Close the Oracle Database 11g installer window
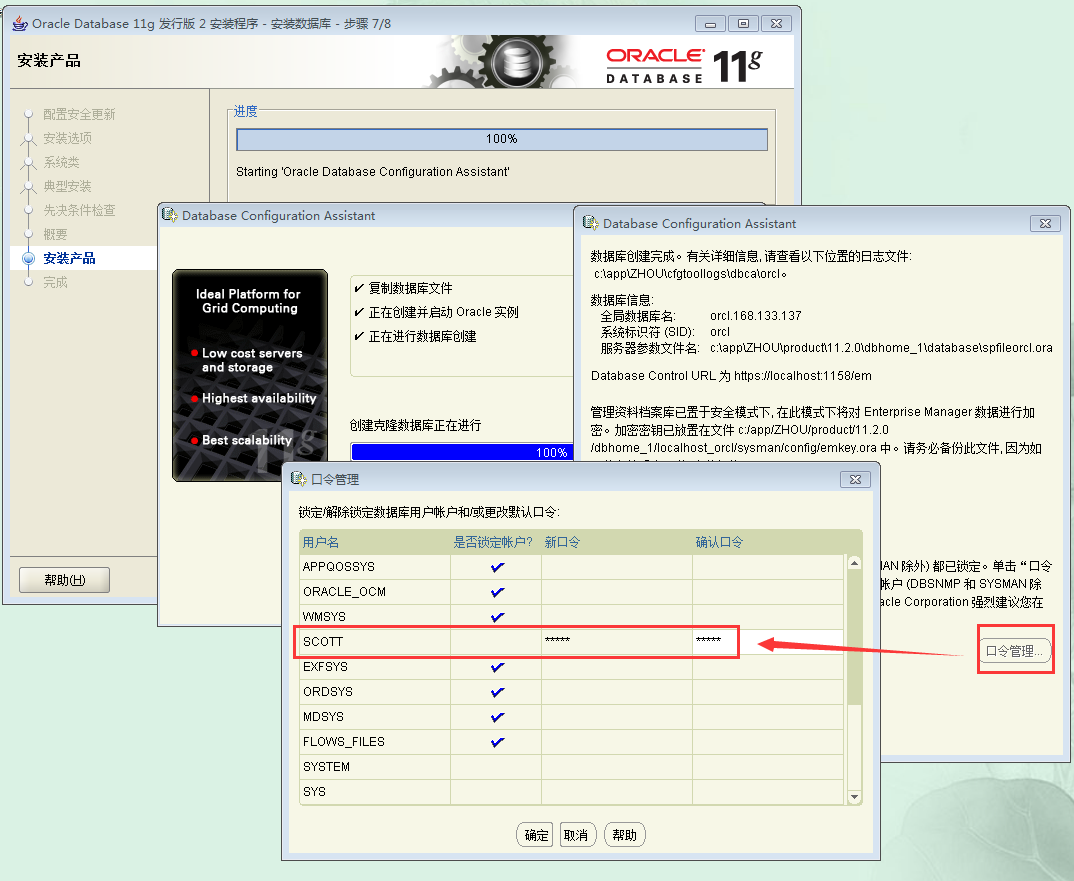1074x881 pixels. 776,23
